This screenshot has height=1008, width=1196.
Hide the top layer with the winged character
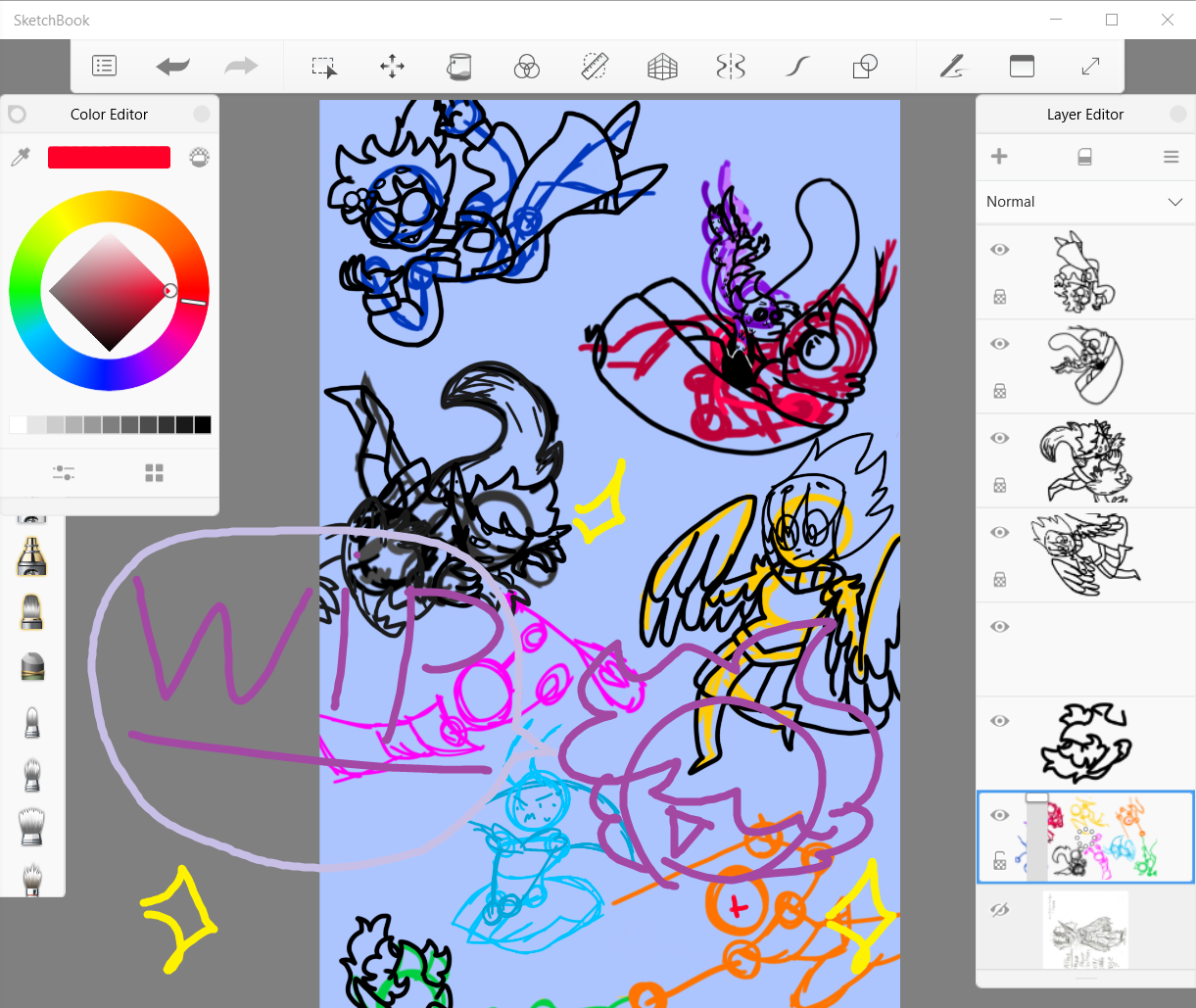click(999, 250)
